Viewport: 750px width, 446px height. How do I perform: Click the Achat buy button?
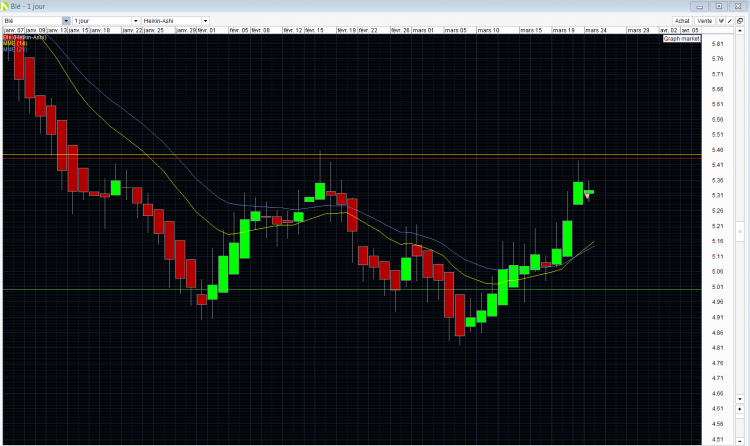pos(682,21)
